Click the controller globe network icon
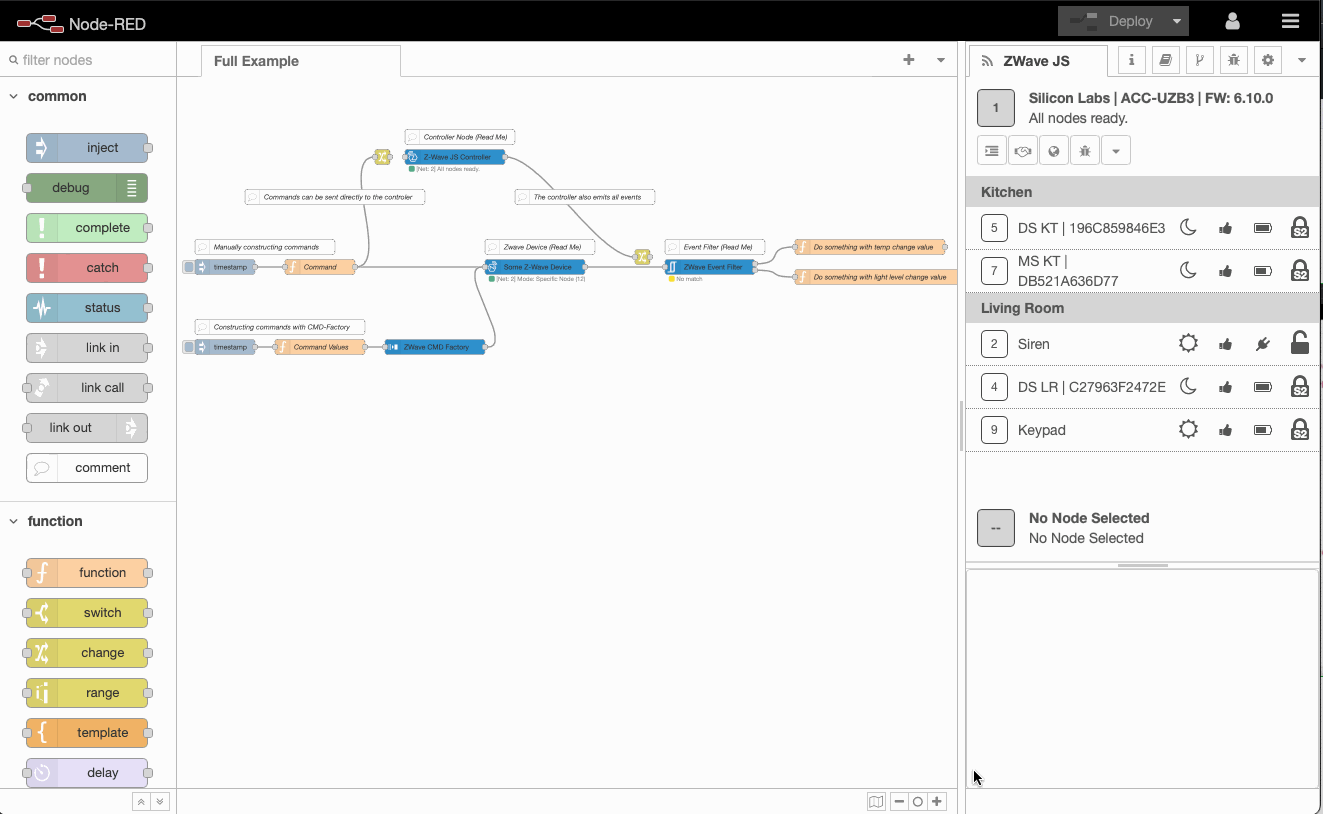This screenshot has width=1323, height=814. [1053, 151]
